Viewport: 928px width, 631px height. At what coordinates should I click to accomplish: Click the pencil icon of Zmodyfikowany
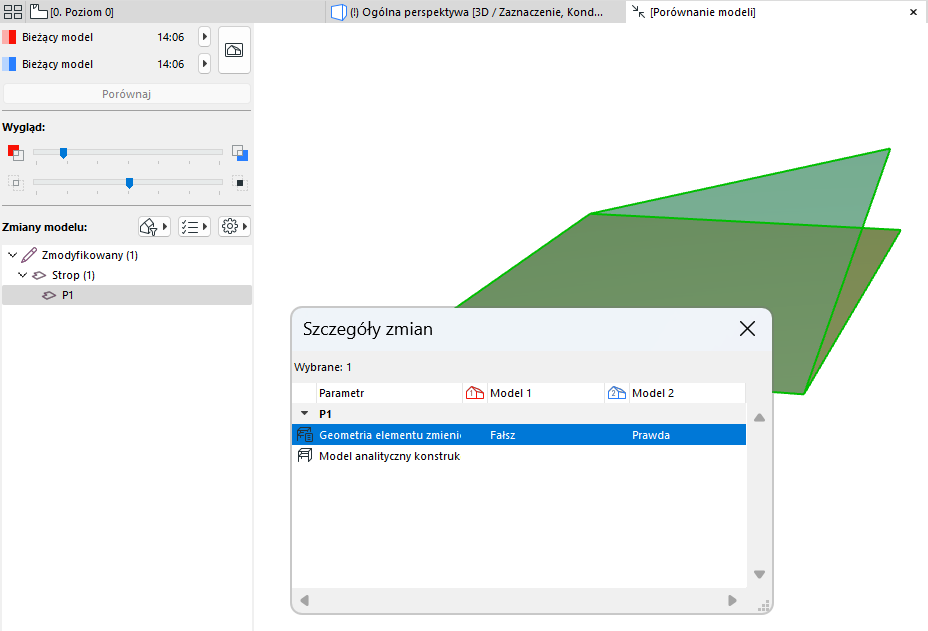click(29, 255)
